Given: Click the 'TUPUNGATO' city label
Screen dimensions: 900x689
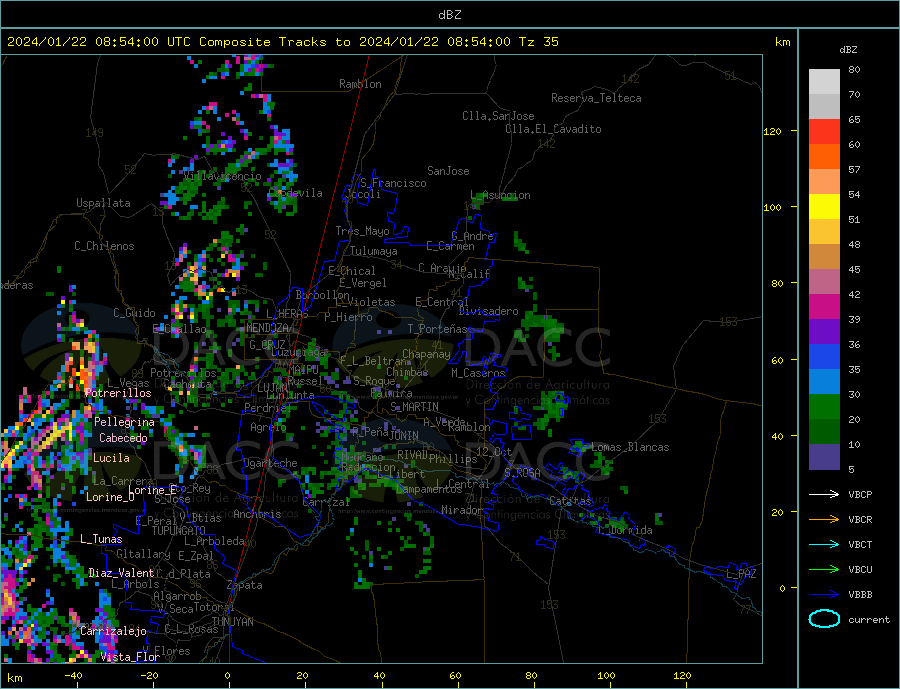Looking at the screenshot, I should 179,531.
